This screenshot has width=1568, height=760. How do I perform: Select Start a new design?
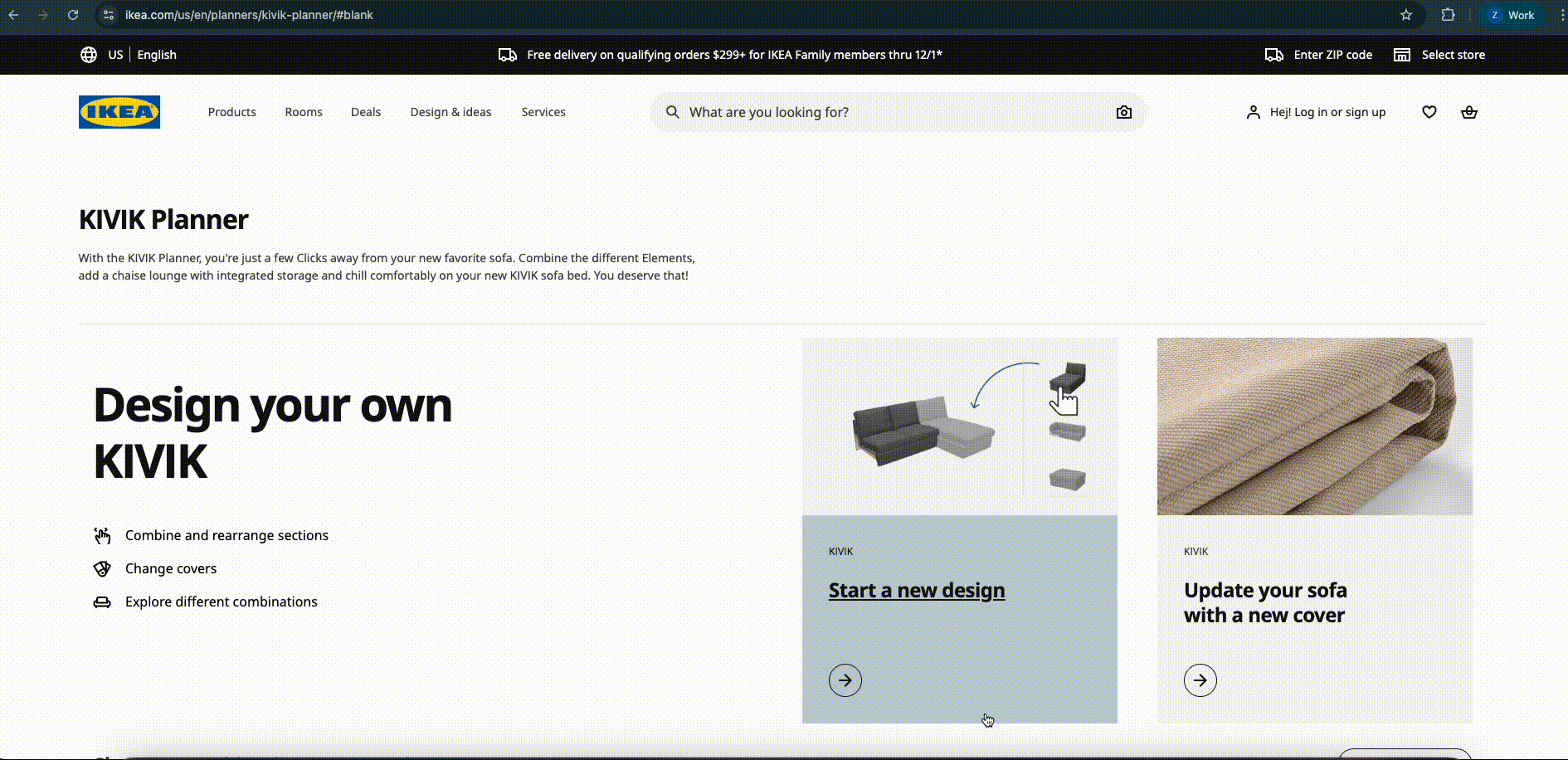tap(917, 590)
